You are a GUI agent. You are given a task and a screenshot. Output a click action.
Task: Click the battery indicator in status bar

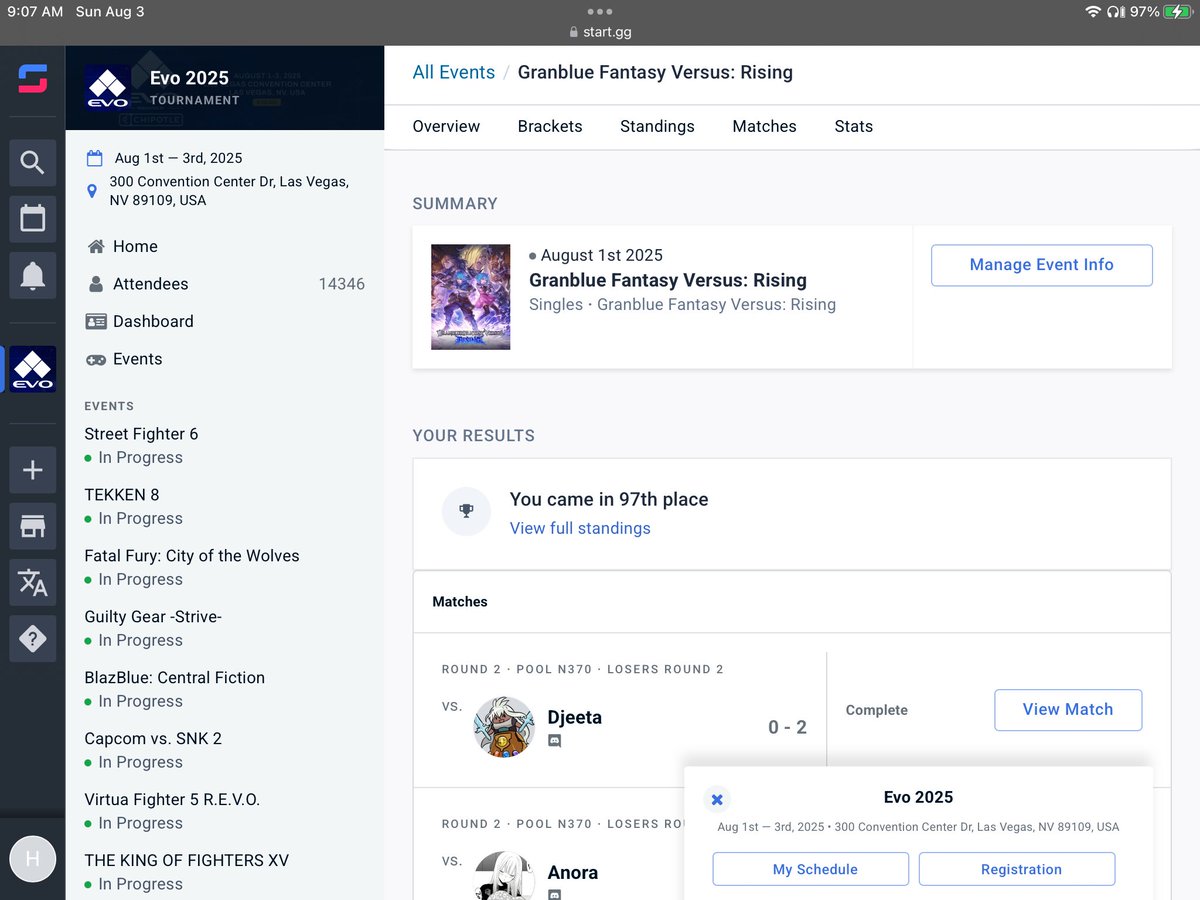1177,12
